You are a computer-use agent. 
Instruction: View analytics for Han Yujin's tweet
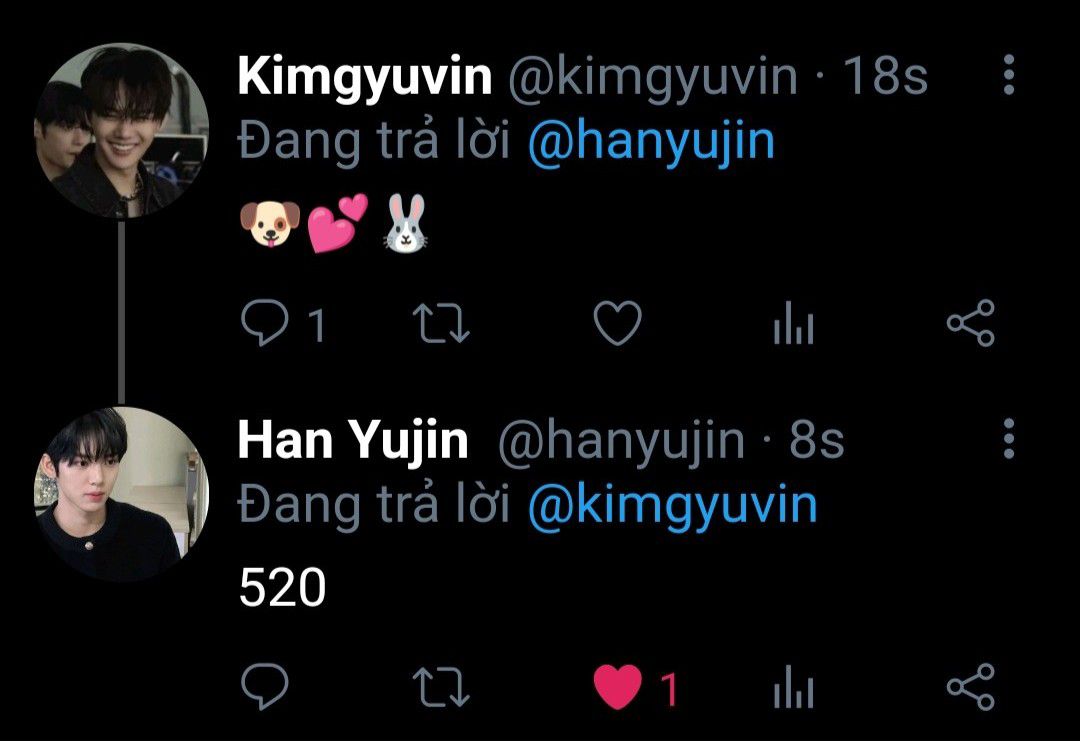click(793, 687)
